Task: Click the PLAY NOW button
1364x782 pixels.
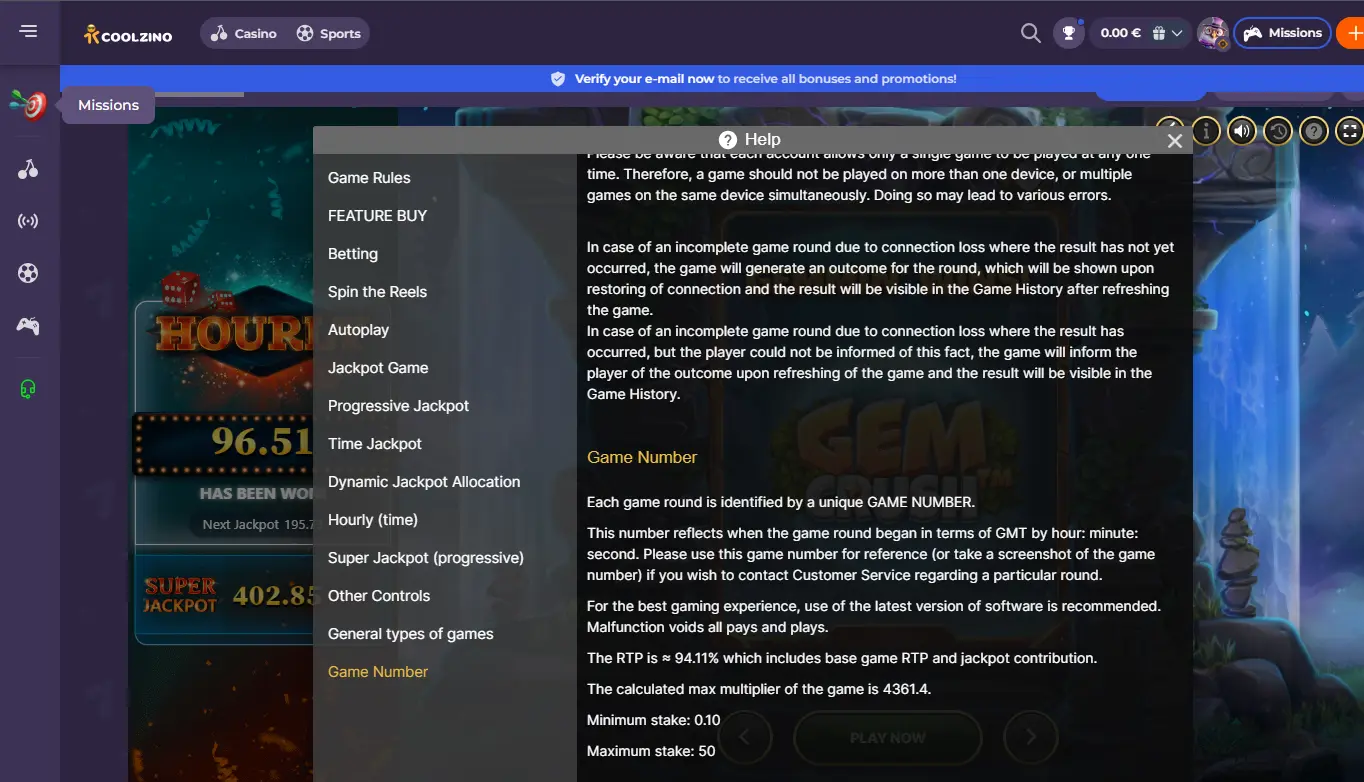Action: coord(887,738)
